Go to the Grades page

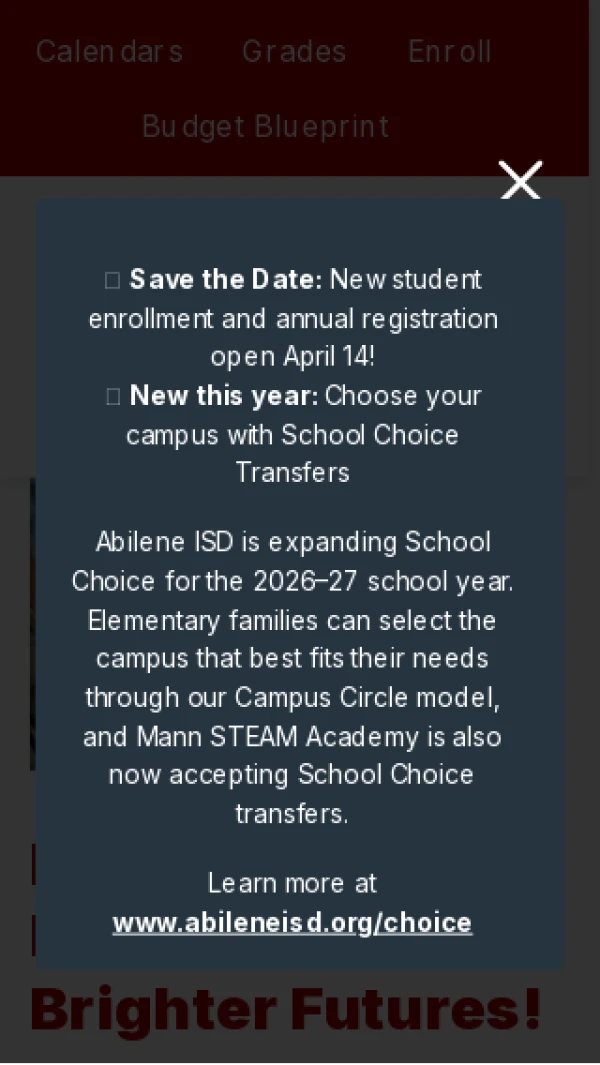(294, 51)
